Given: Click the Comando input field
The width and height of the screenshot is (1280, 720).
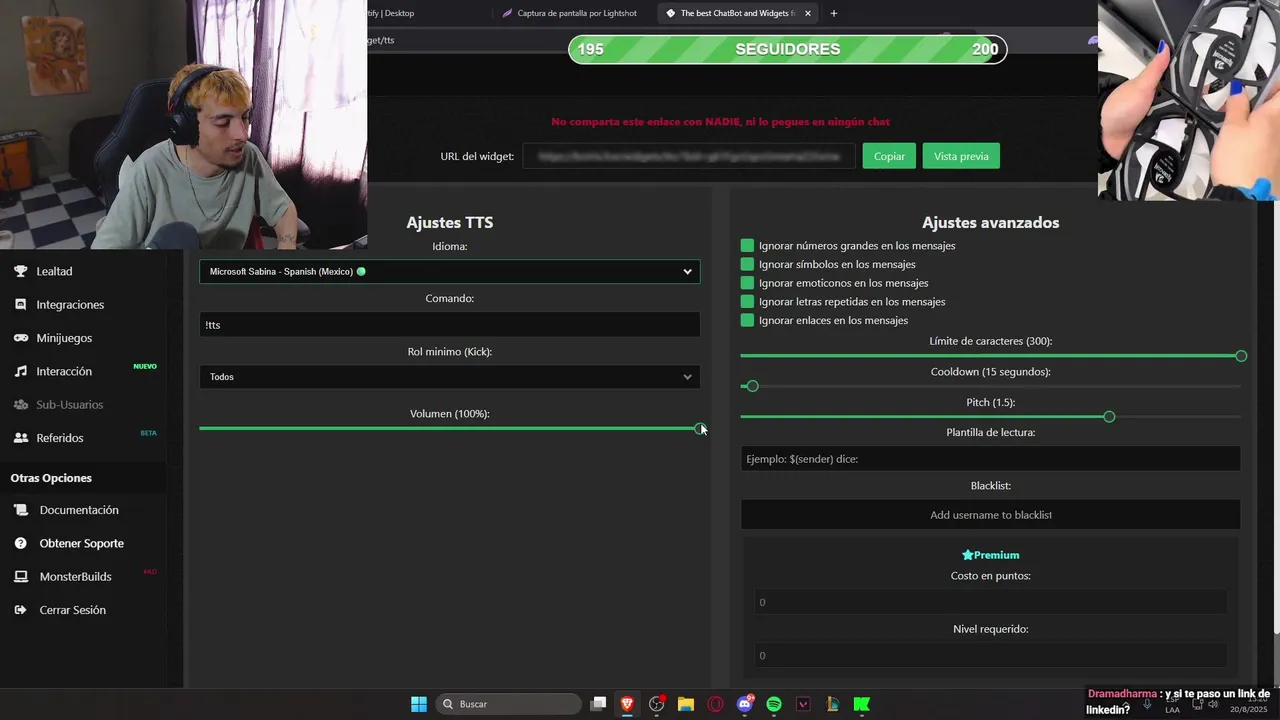Looking at the screenshot, I should [450, 325].
